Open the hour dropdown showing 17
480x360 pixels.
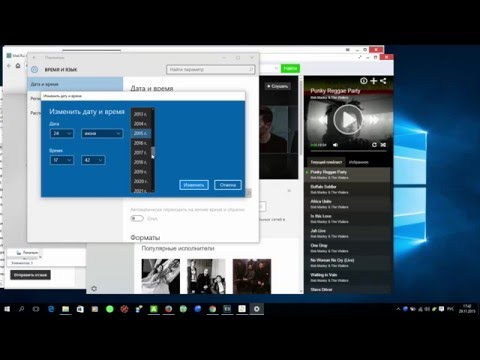click(x=62, y=160)
